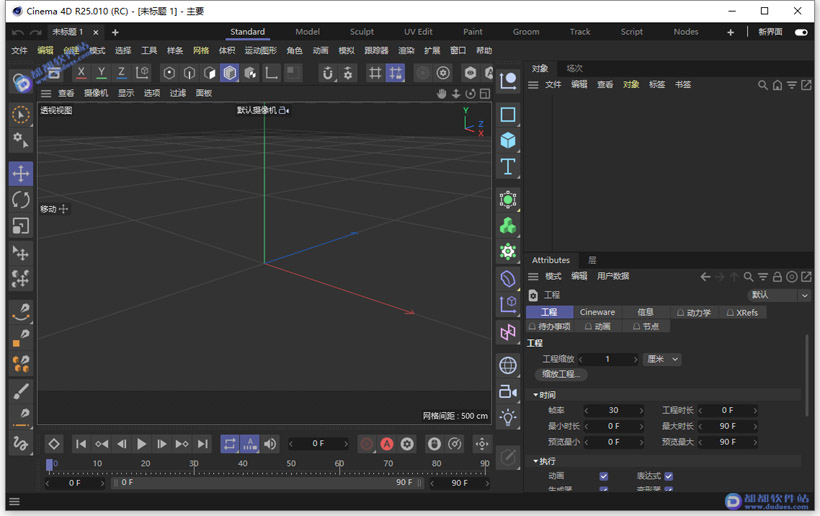
Task: Switch to Sculpt layout tab
Action: click(362, 32)
